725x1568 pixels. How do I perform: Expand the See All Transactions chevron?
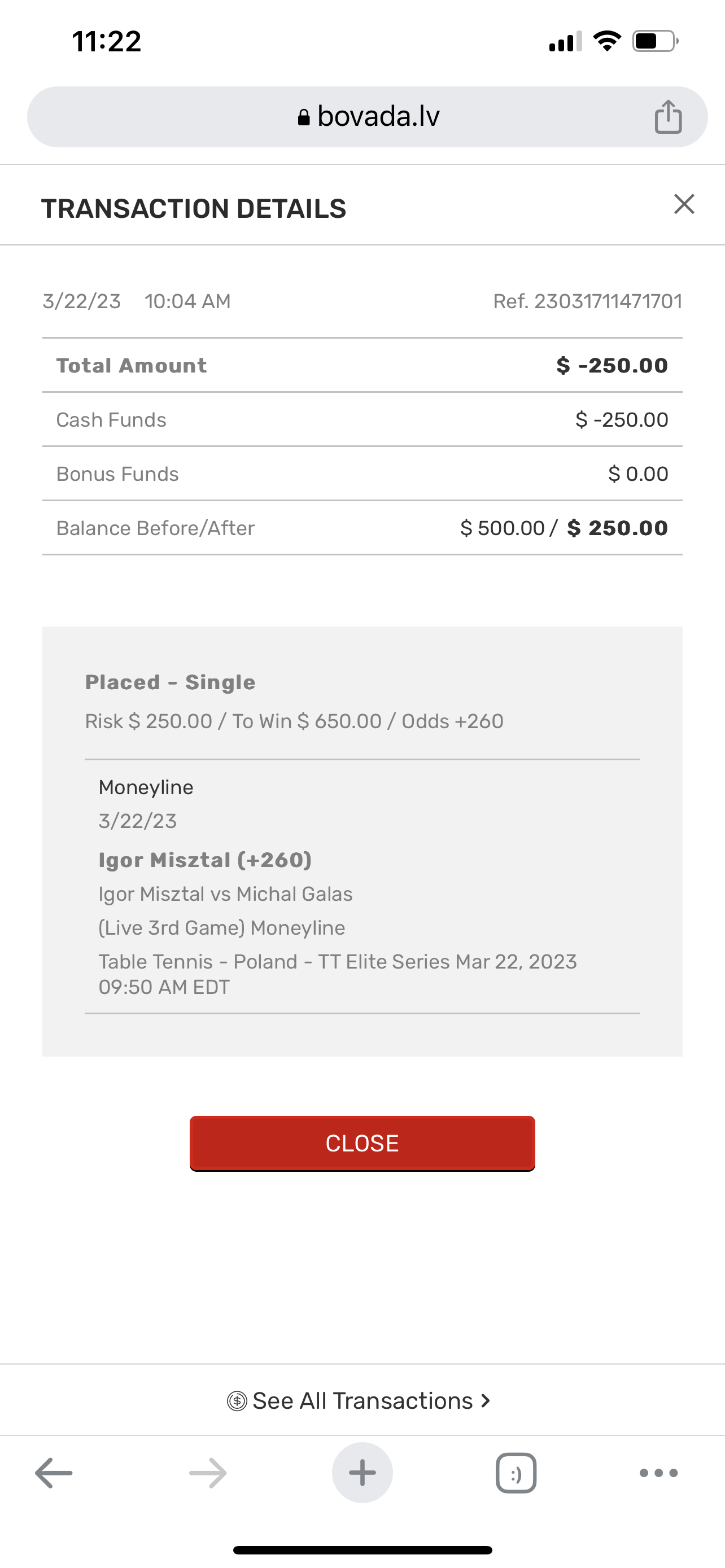(x=485, y=1401)
